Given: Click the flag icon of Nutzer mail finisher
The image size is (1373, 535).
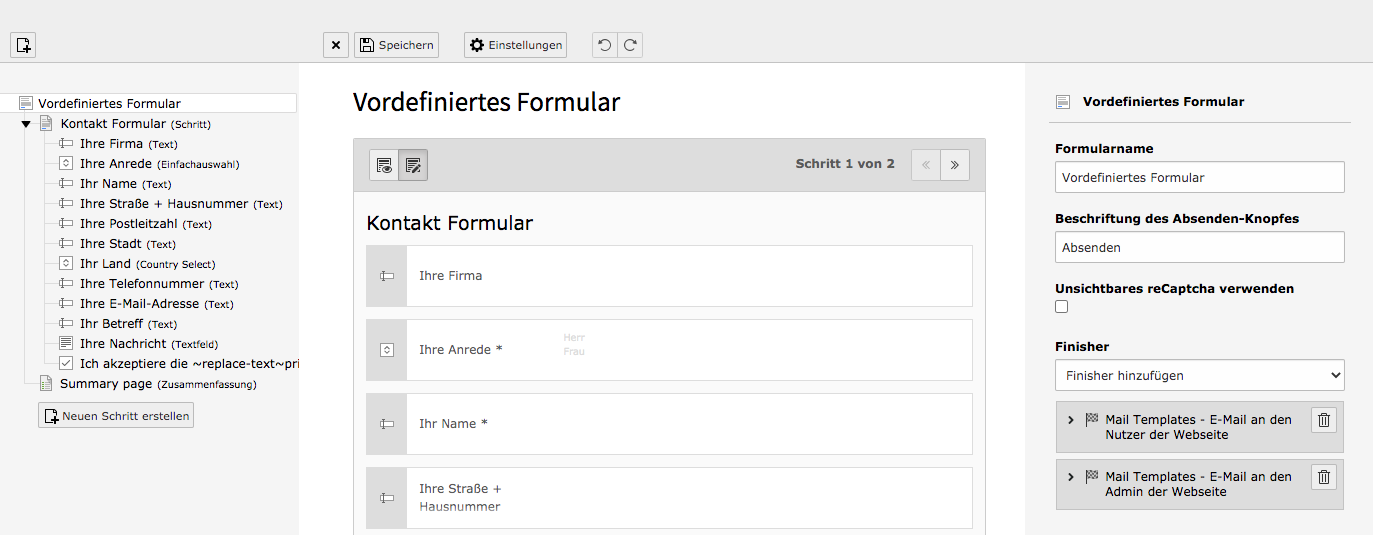Looking at the screenshot, I should [x=1091, y=420].
